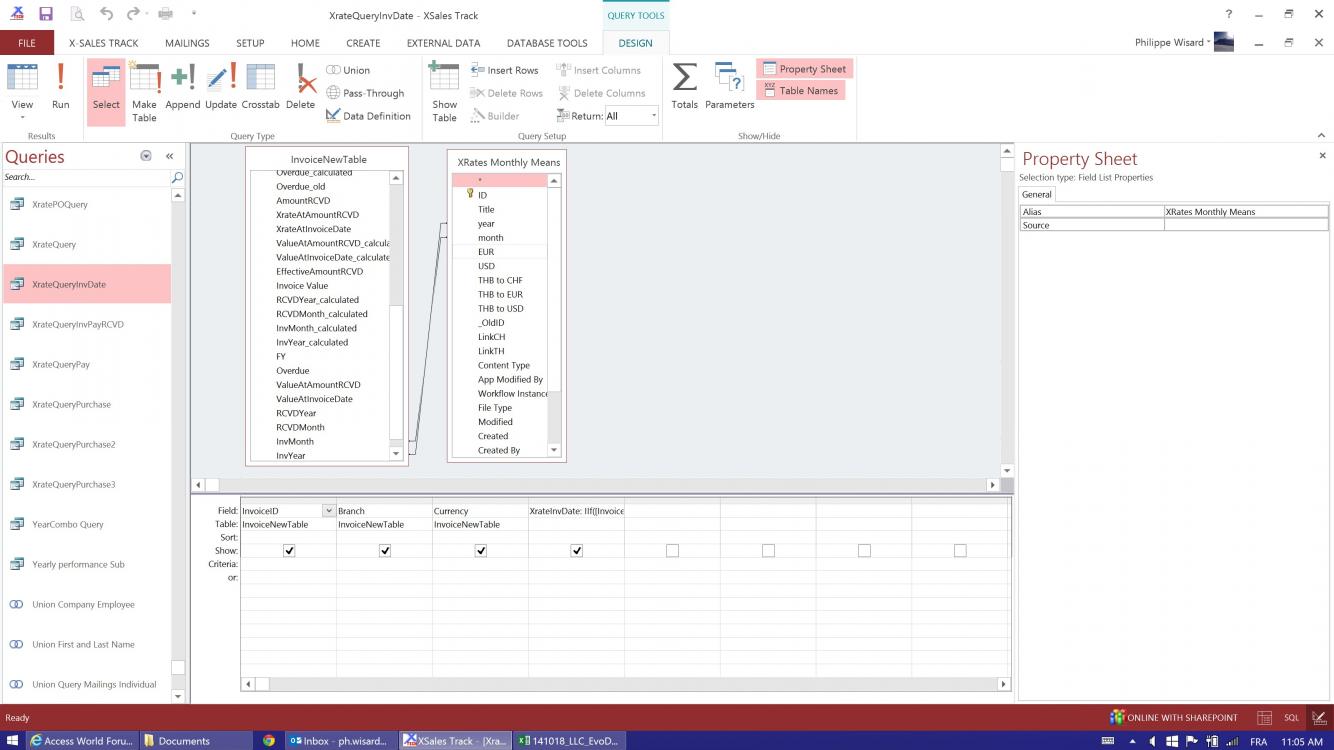Click Insert Rows in Query Setup

pos(504,70)
